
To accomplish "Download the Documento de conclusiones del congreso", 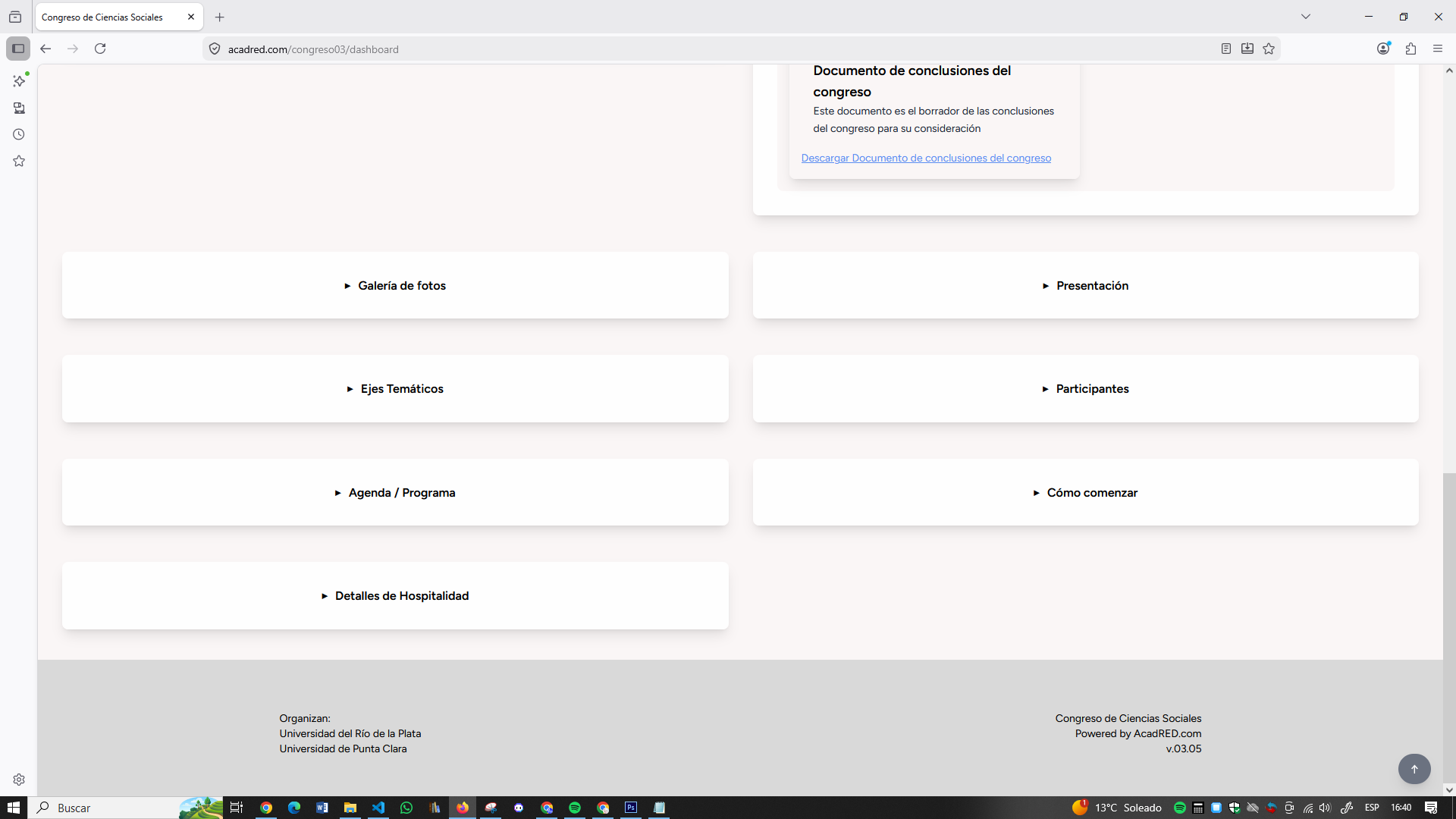I will point(926,158).
